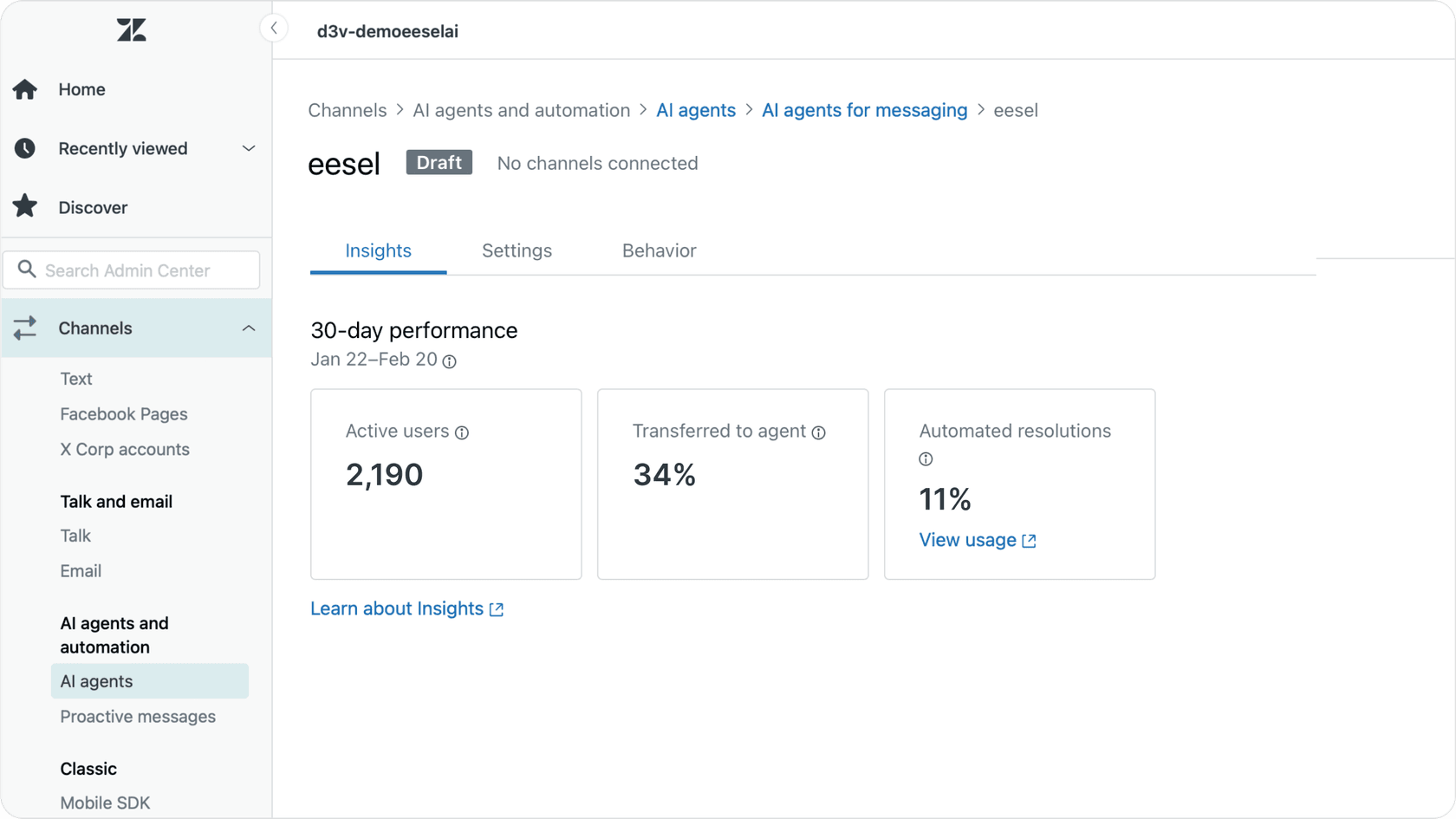This screenshot has width=1456, height=819.
Task: Open Talk in sidebar
Action: (x=75, y=536)
